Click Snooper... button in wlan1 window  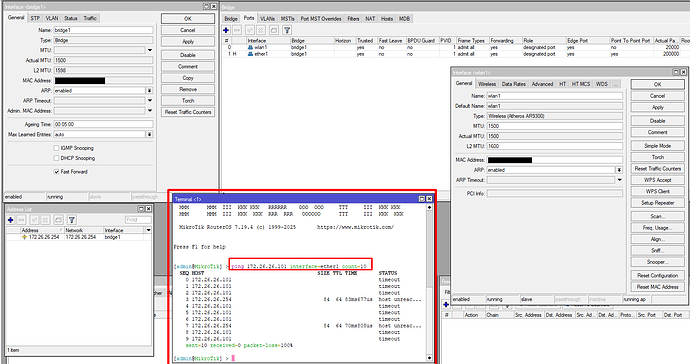coord(657,261)
